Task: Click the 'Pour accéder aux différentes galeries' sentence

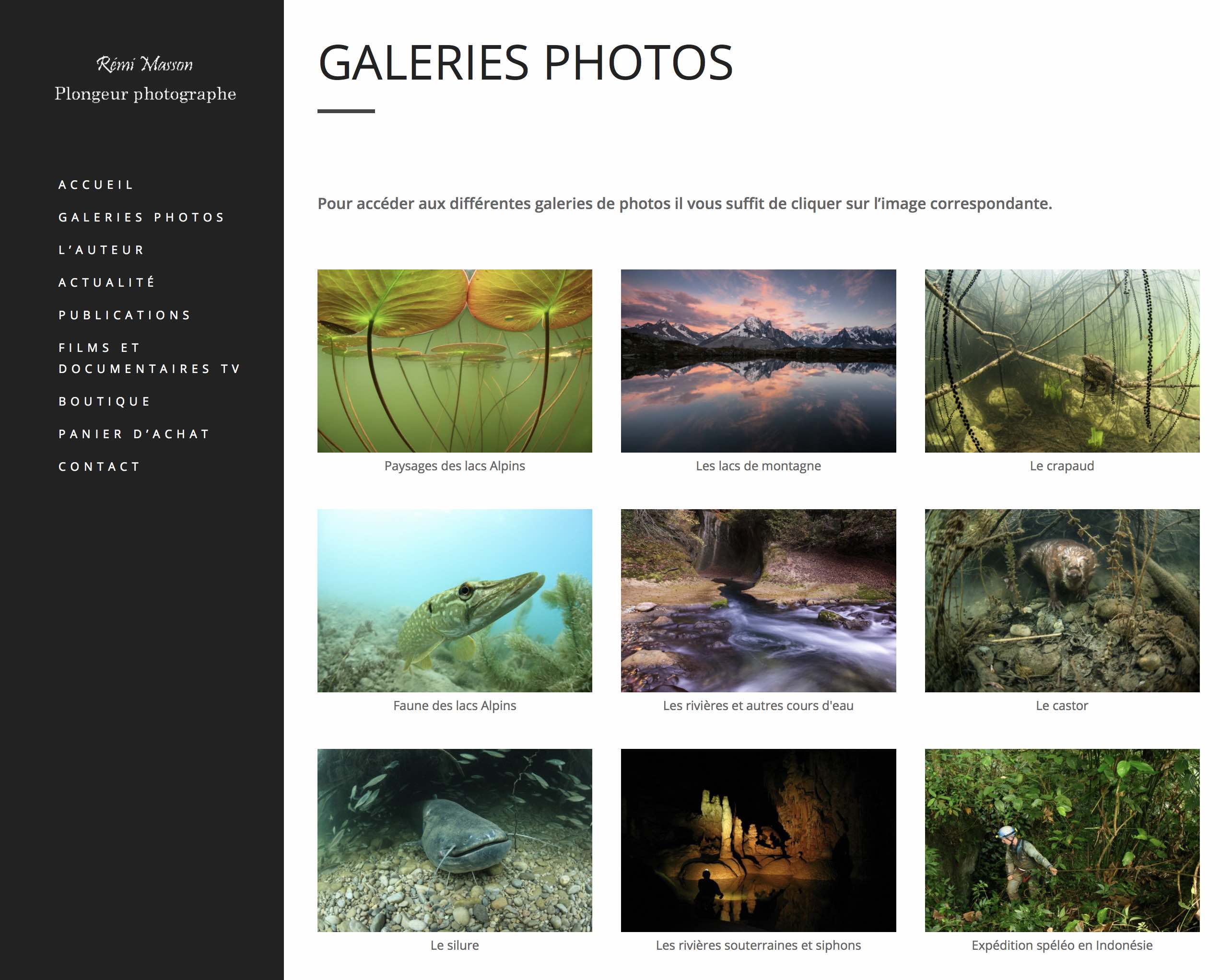Action: click(685, 204)
